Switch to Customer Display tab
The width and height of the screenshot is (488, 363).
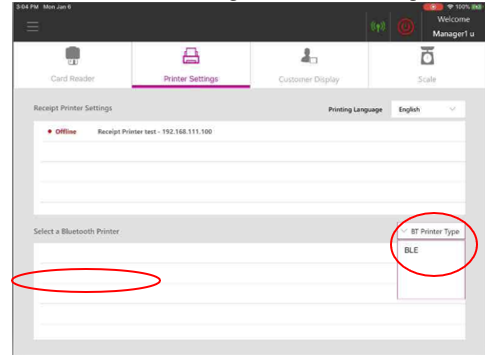(x=309, y=65)
